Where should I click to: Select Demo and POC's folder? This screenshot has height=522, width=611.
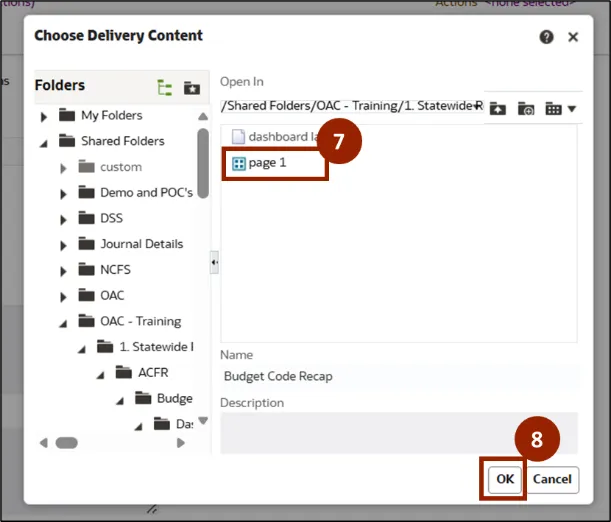click(147, 192)
